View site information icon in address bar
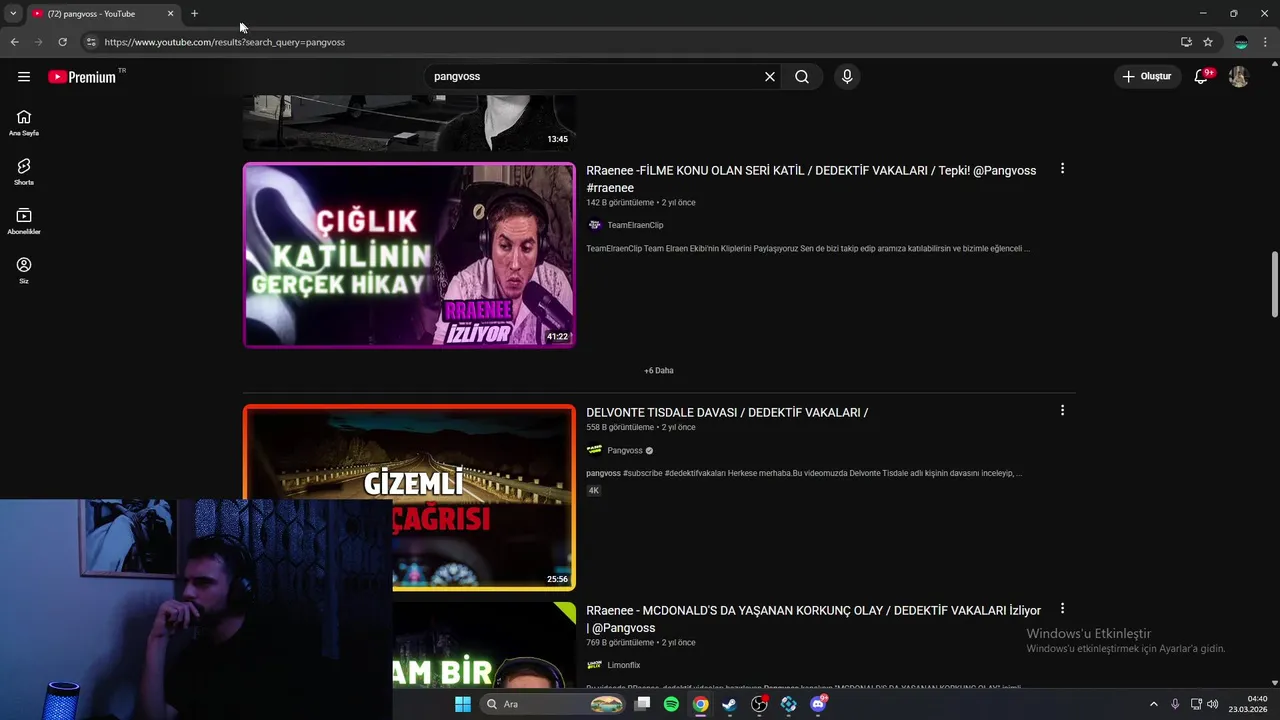The image size is (1280, 720). (91, 42)
